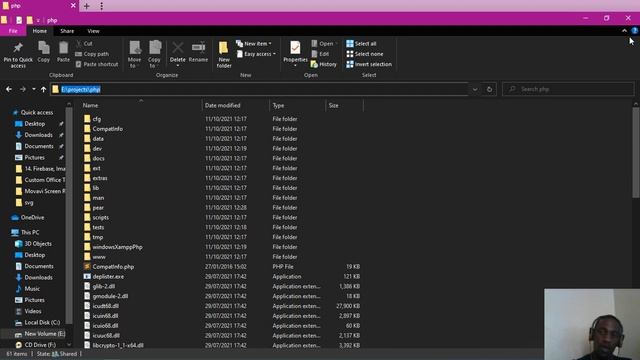Go forward with the right arrow
The image size is (640, 360).
point(23,89)
